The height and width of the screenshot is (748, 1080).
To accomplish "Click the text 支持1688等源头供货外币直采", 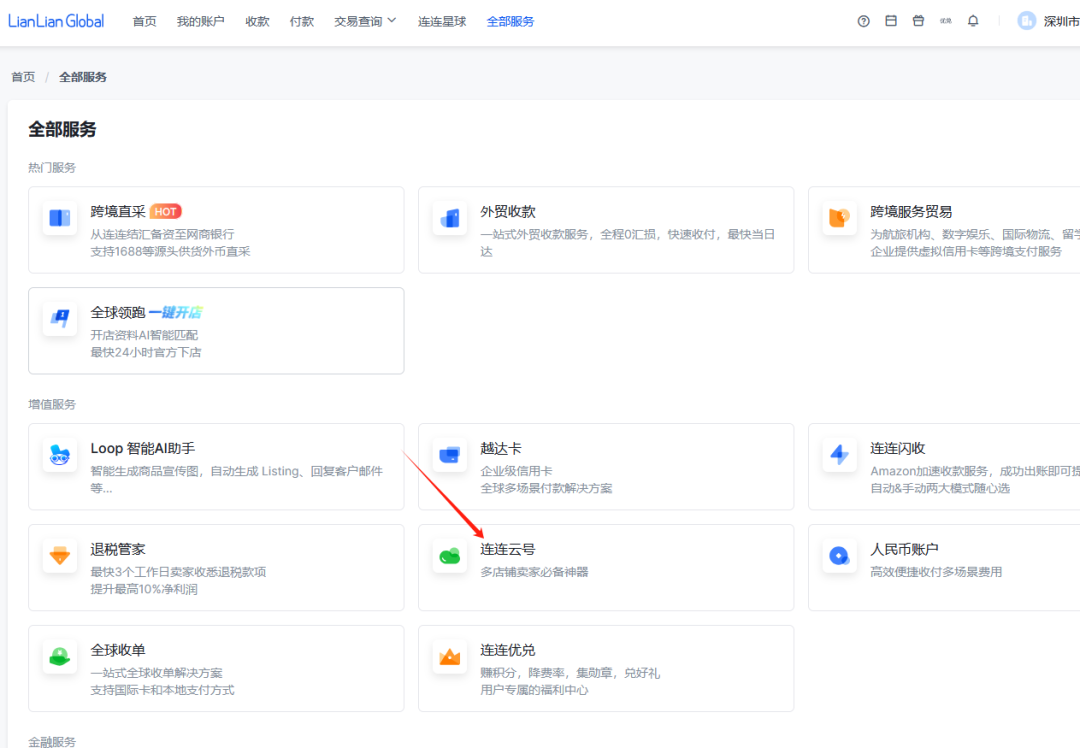I will click(170, 251).
